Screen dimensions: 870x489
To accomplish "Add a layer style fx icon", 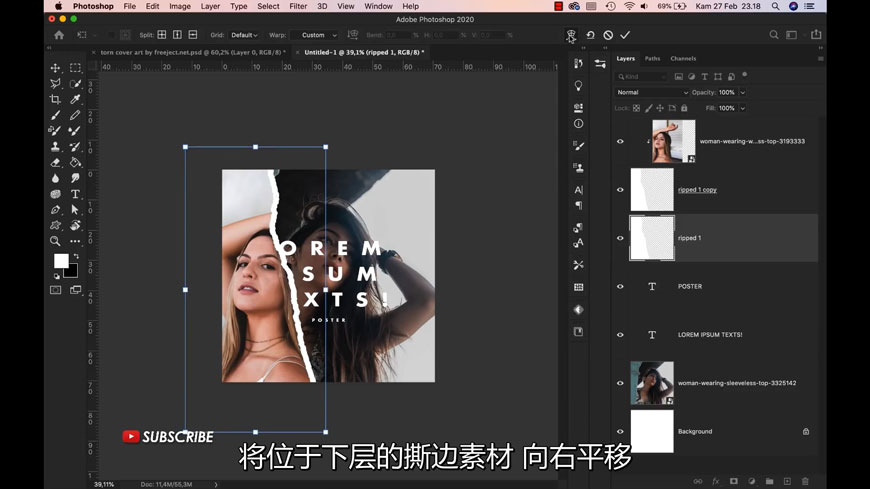I will [716, 481].
